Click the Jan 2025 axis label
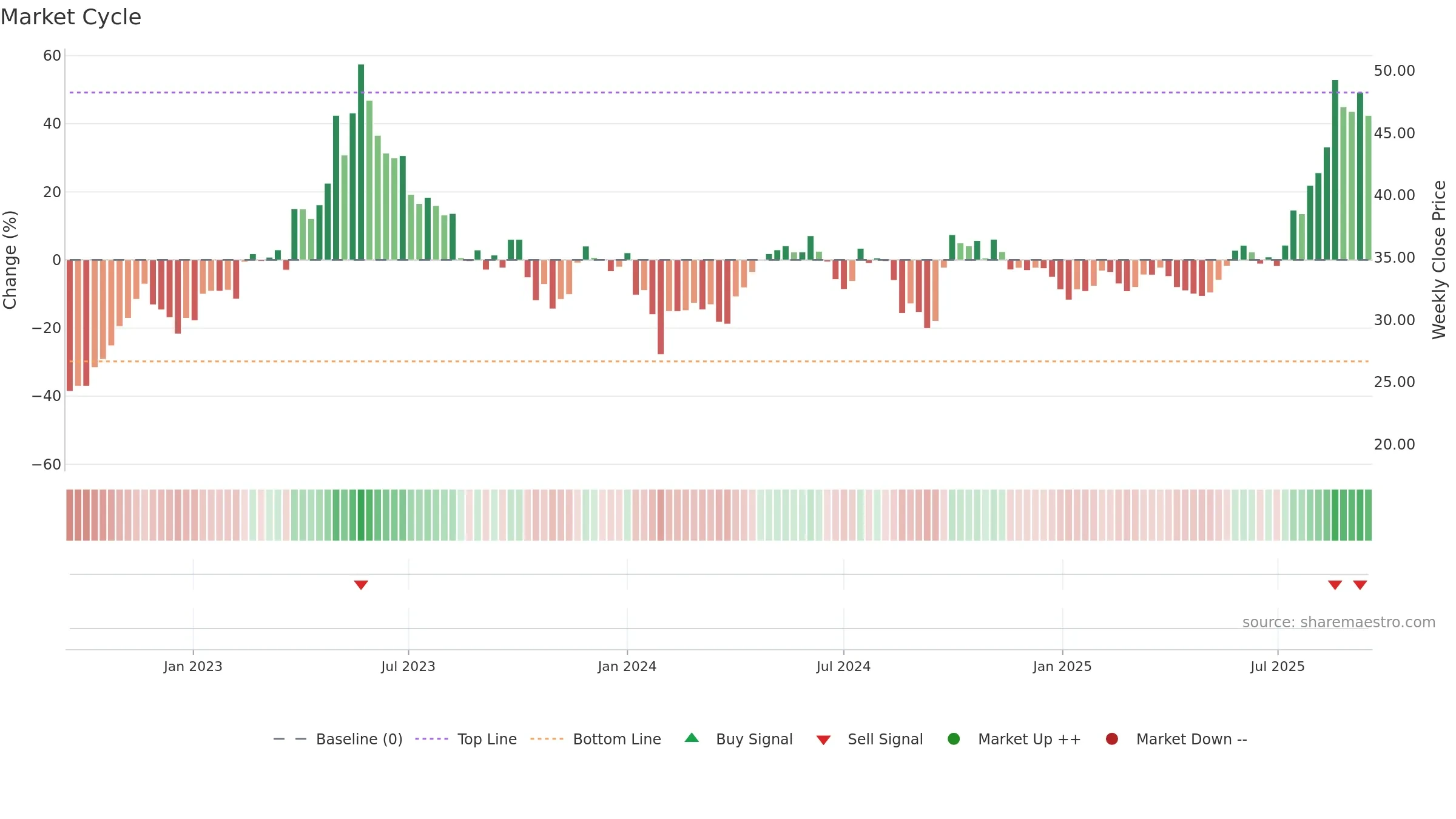Viewport: 1456px width, 819px height. click(x=1062, y=666)
